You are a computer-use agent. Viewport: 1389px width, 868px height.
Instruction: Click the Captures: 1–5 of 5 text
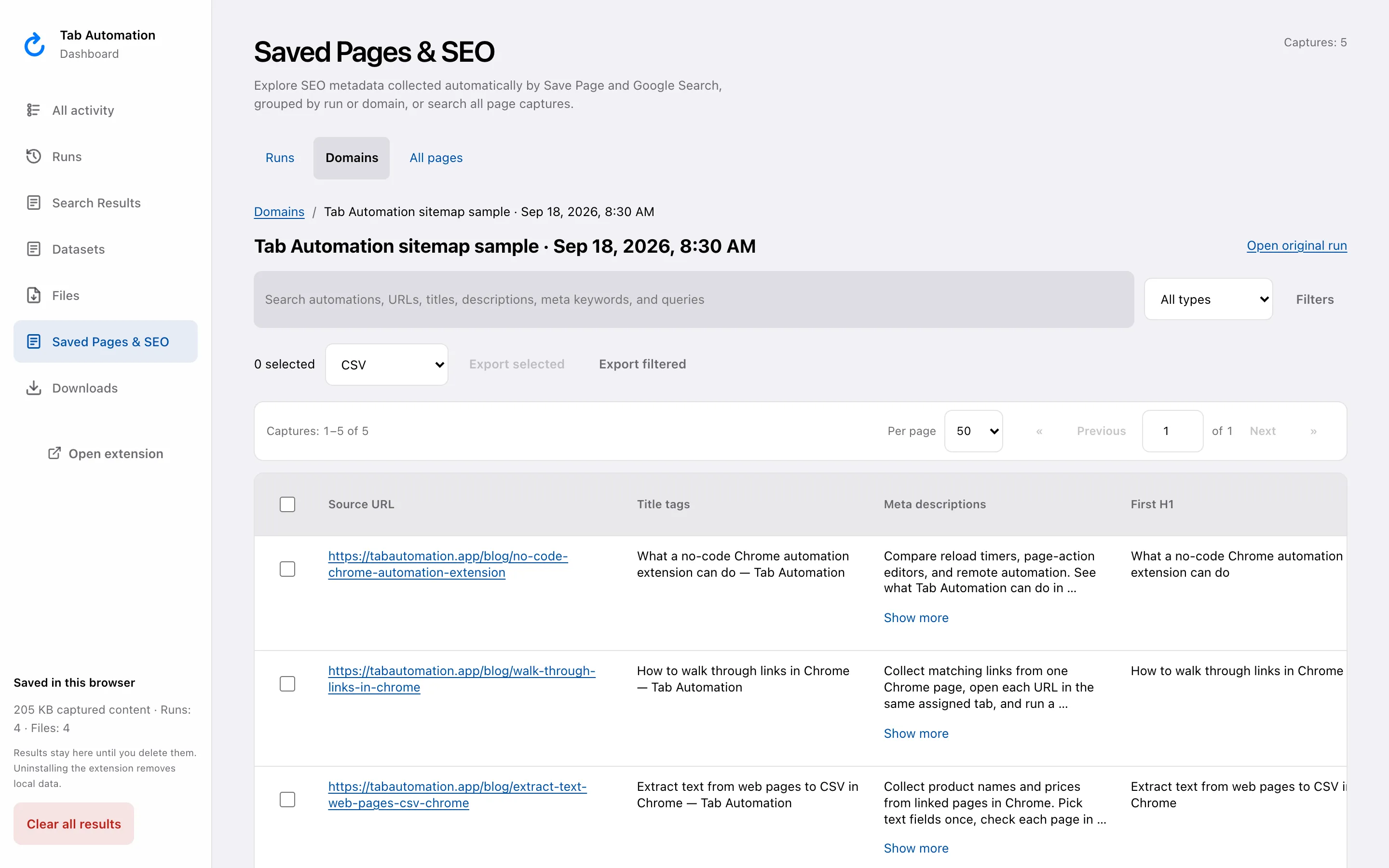tap(317, 431)
